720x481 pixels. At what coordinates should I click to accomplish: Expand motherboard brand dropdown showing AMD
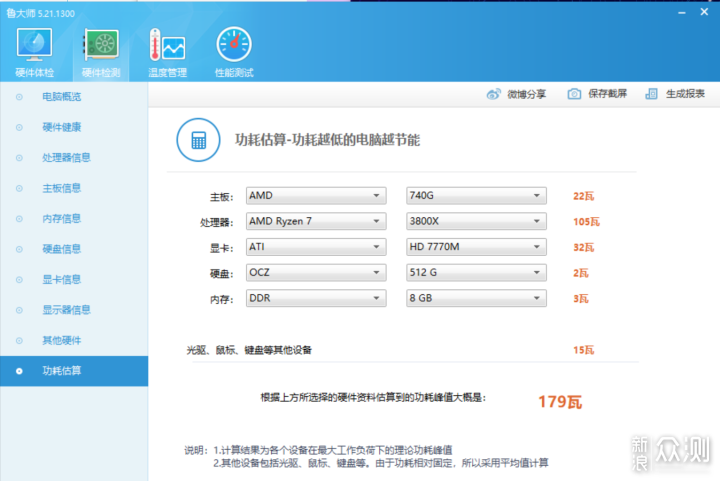316,196
